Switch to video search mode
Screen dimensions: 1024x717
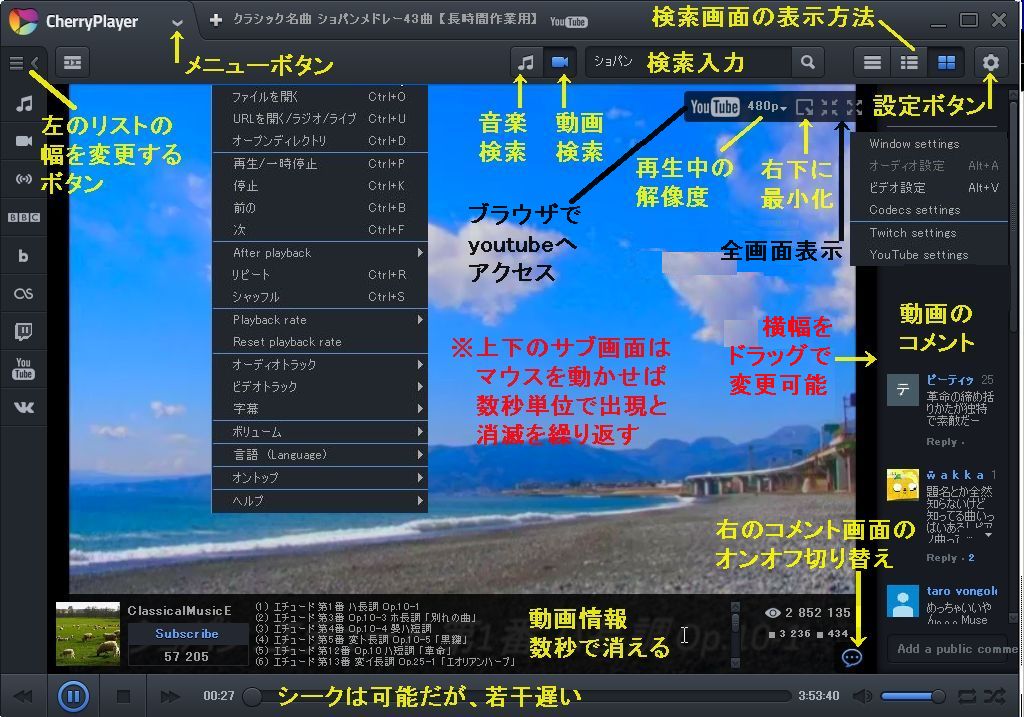pos(560,63)
